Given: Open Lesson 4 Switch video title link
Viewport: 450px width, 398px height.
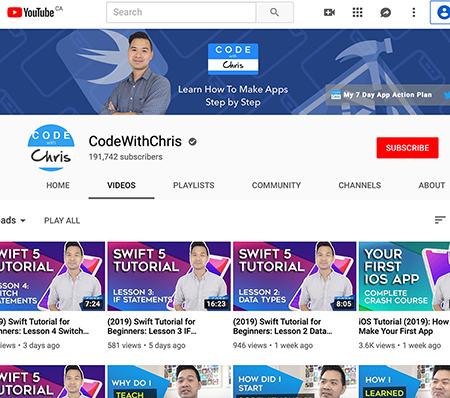Looking at the screenshot, I should (44, 326).
